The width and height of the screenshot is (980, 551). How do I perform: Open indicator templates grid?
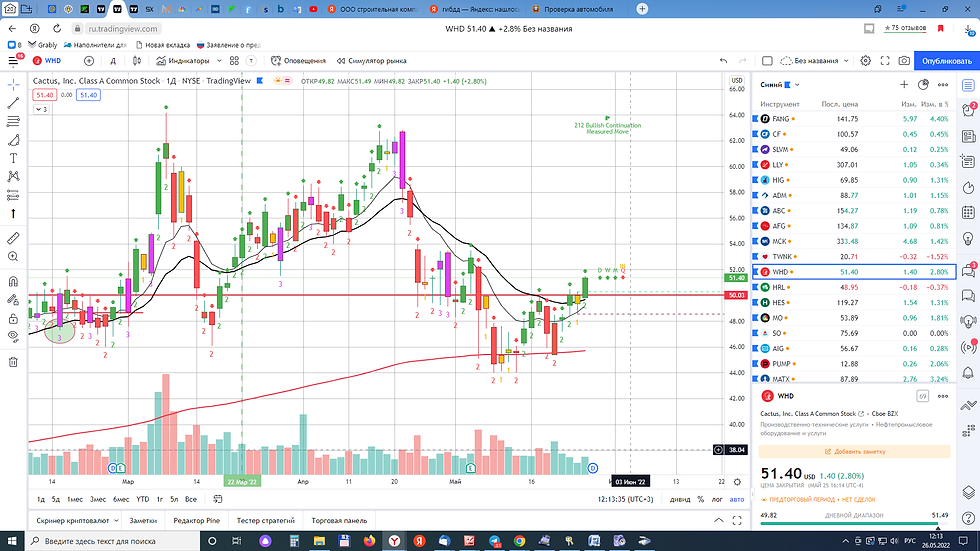(x=234, y=61)
